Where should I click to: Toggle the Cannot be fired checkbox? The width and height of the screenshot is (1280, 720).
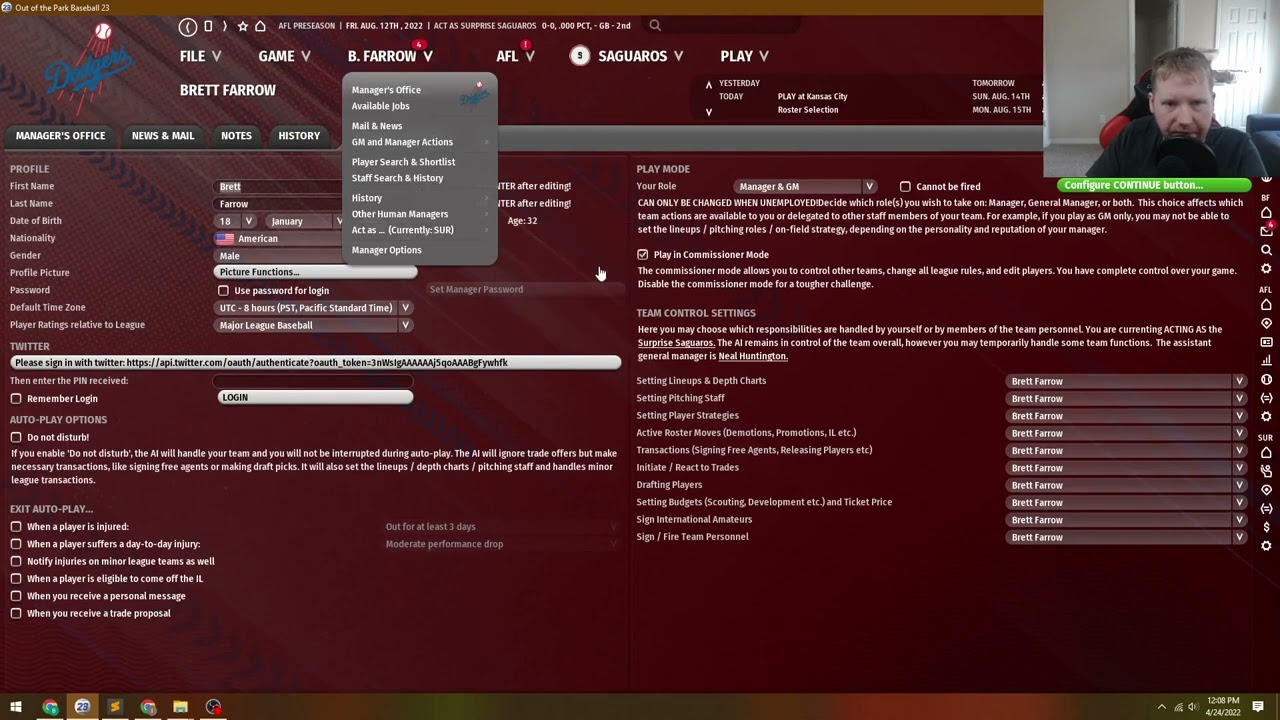[905, 186]
